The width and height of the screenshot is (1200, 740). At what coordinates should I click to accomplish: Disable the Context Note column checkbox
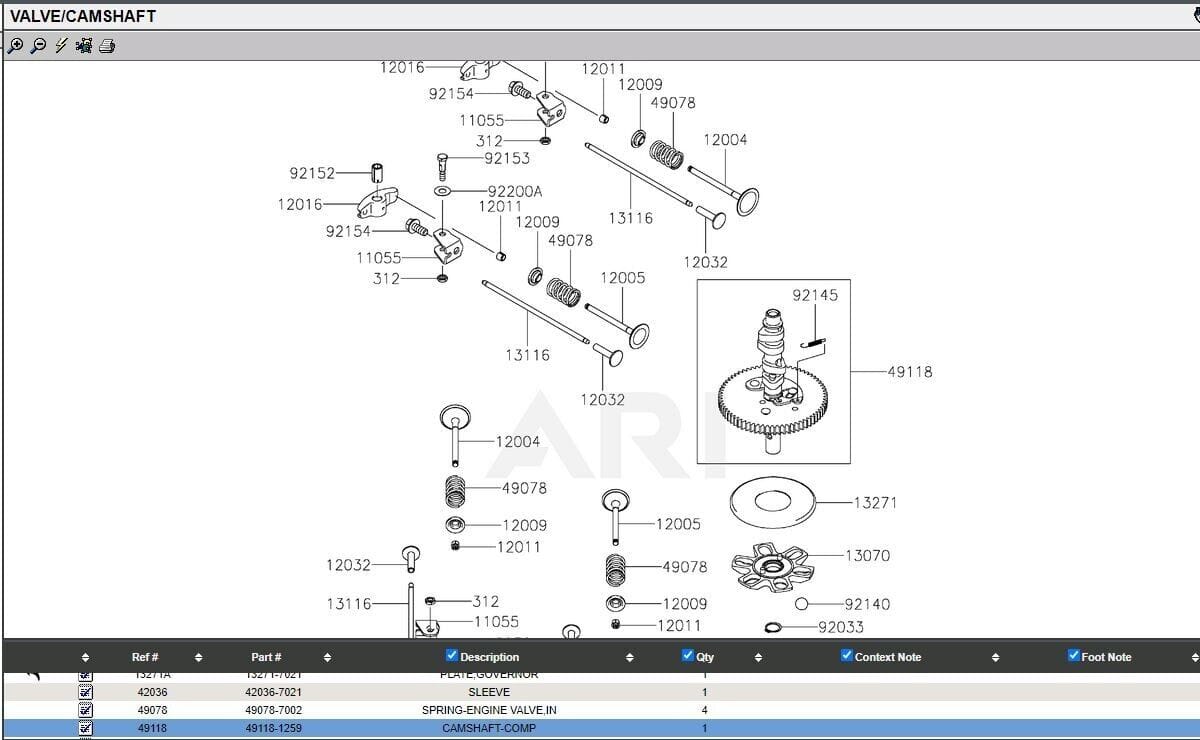click(x=846, y=656)
